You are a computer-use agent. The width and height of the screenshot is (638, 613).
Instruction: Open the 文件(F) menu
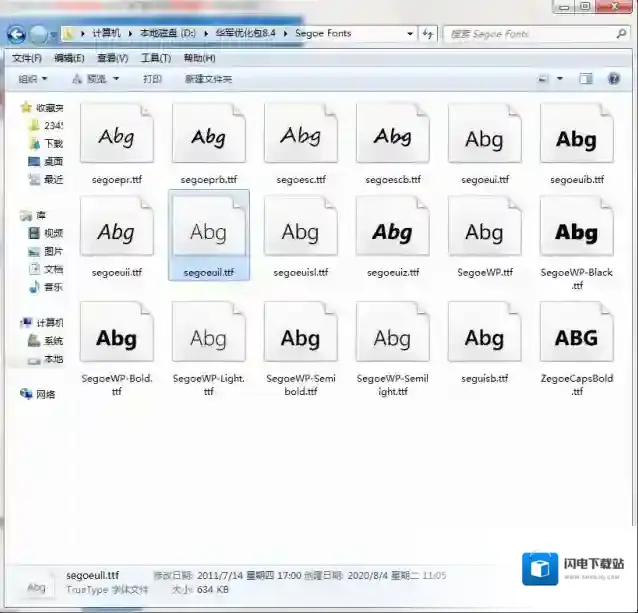27,58
